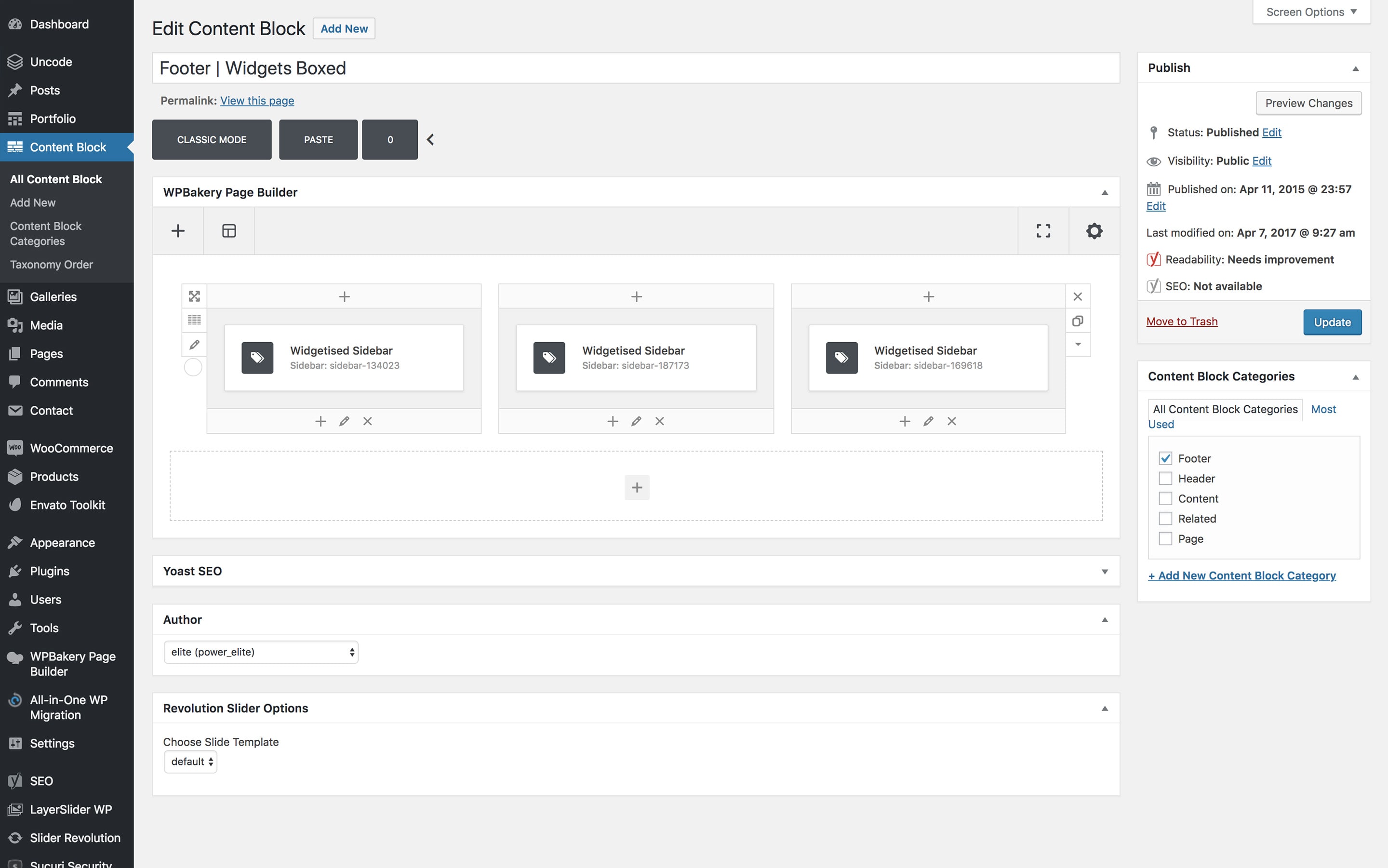The image size is (1388, 868).
Task: Delete the row with the X icon
Action: (1078, 297)
